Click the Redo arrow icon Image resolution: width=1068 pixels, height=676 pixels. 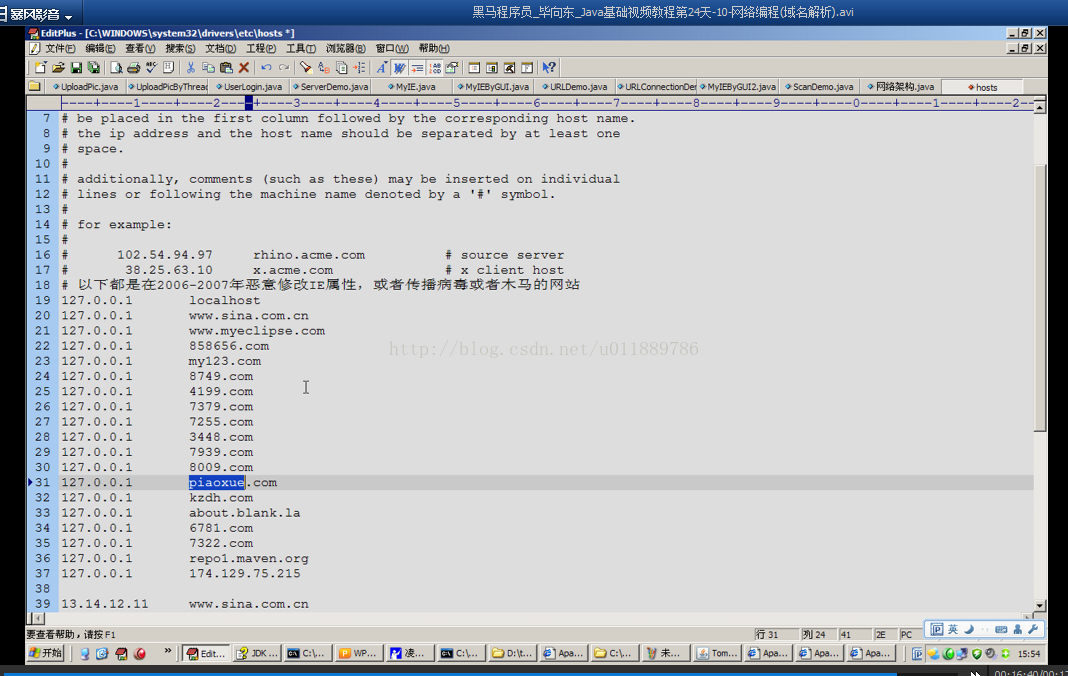coord(284,67)
